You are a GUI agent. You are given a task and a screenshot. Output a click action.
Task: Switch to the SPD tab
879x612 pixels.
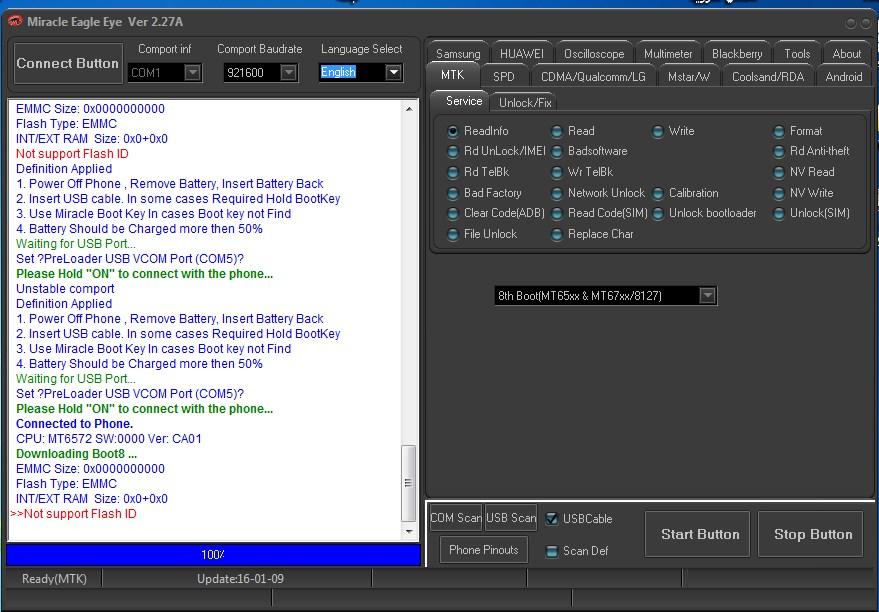pos(503,77)
